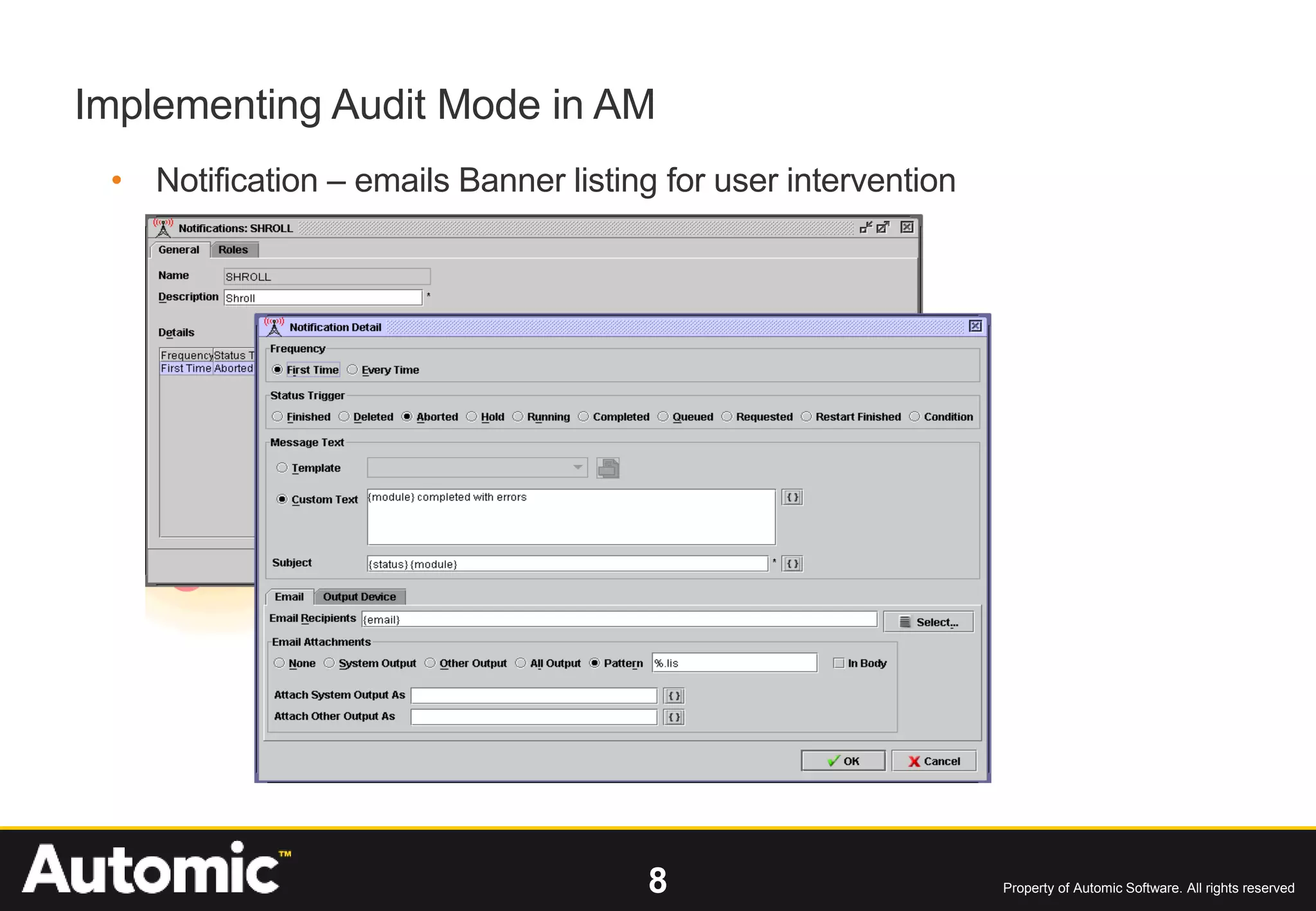1316x911 pixels.
Task: Set email attachments to Pattern
Action: 616,664
